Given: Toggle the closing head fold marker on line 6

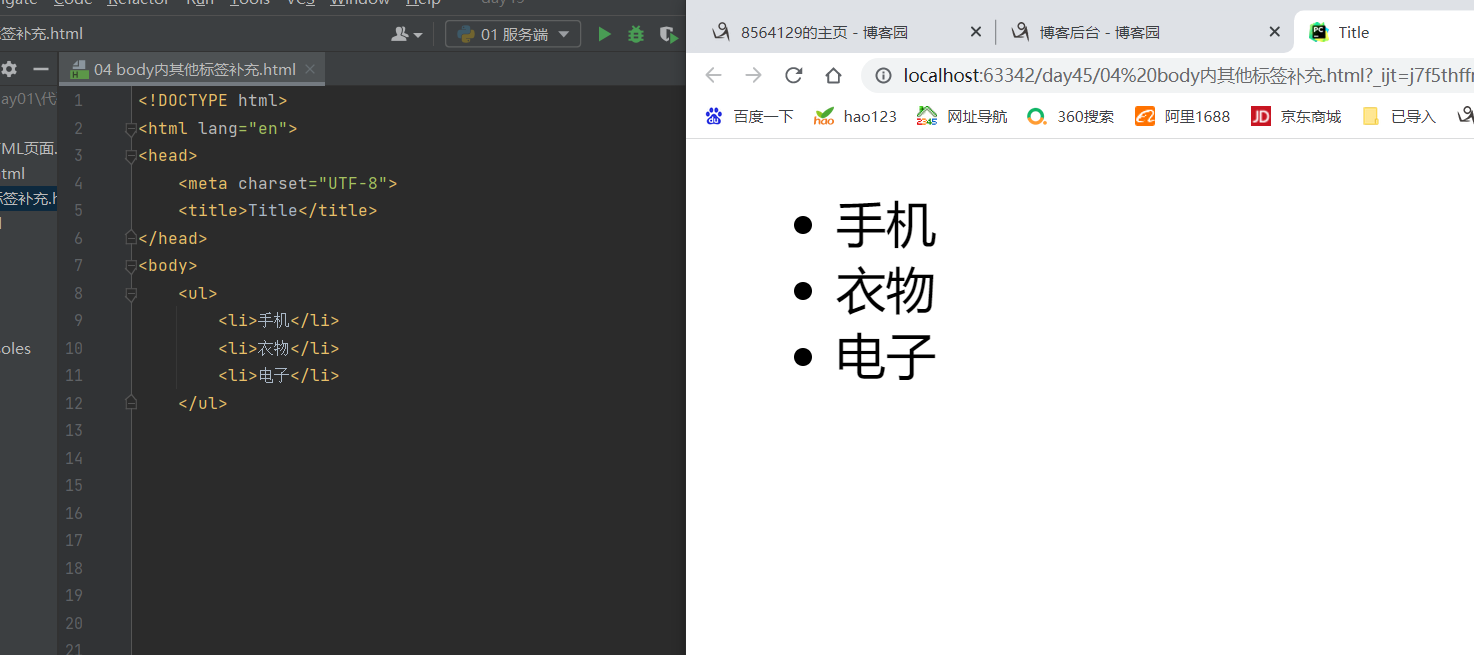Looking at the screenshot, I should [x=131, y=238].
